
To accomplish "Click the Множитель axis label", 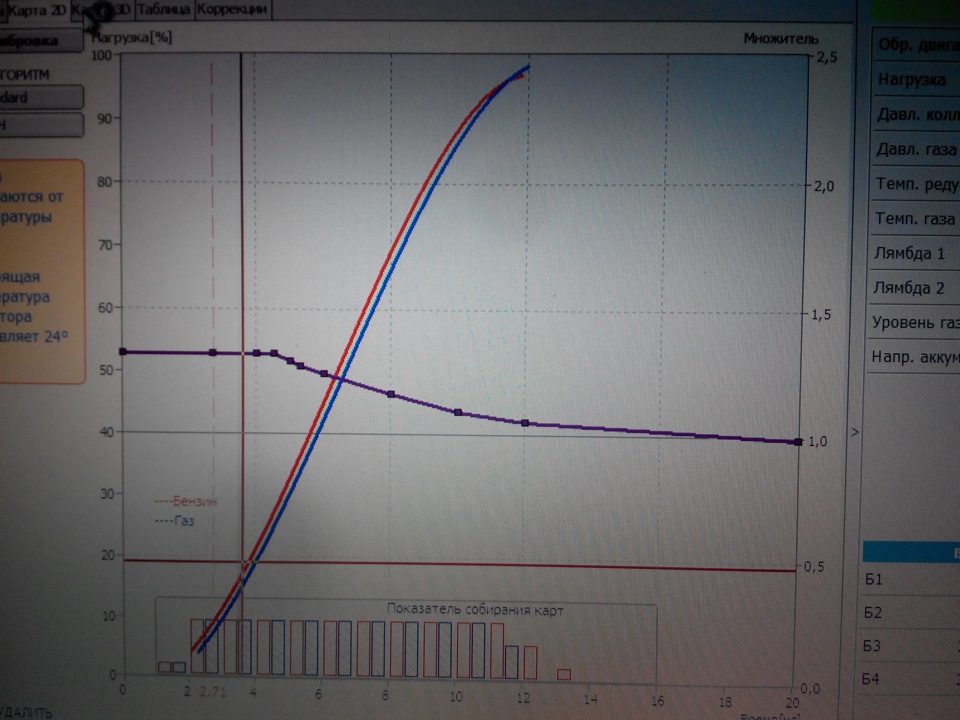I will (781, 39).
